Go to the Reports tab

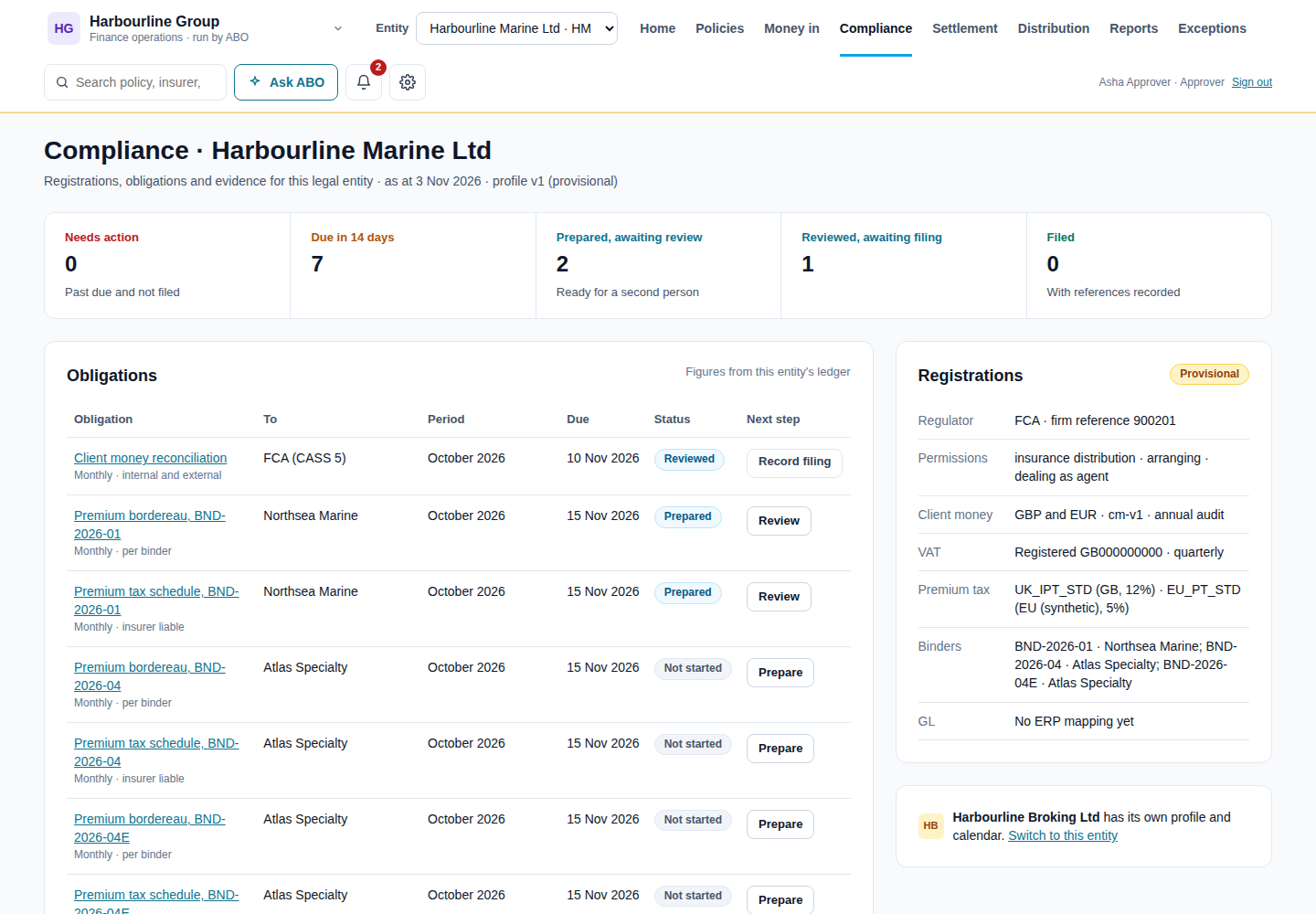tap(1133, 28)
